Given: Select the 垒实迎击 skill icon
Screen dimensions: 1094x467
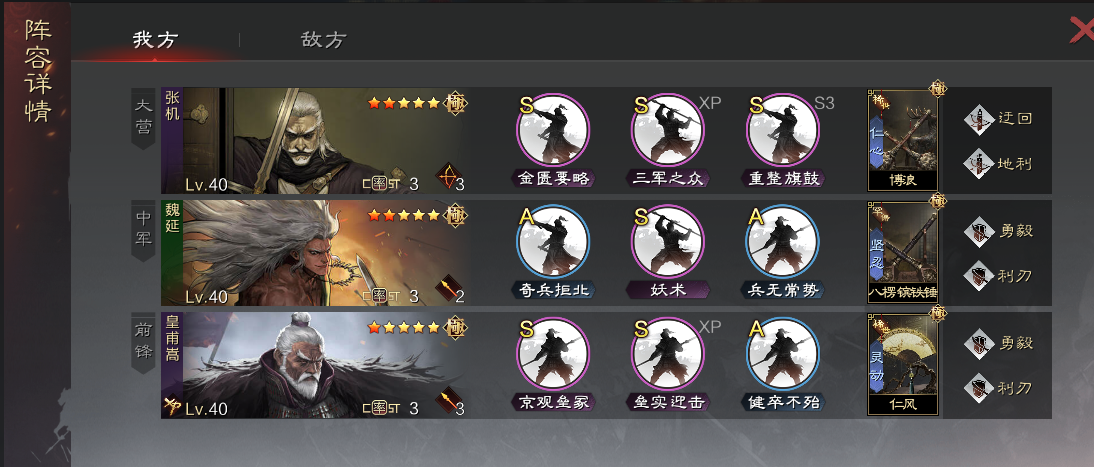Looking at the screenshot, I should [x=668, y=355].
